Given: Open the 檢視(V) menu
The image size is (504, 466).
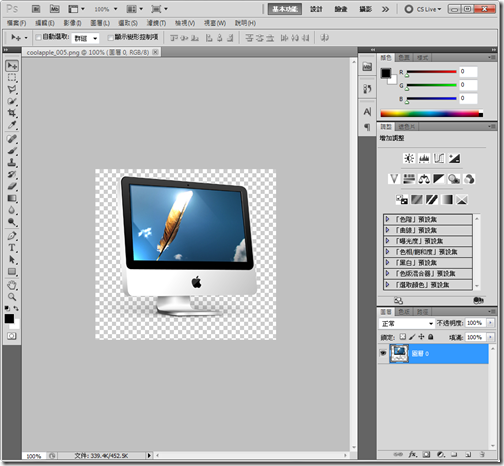Looking at the screenshot, I should (185, 23).
